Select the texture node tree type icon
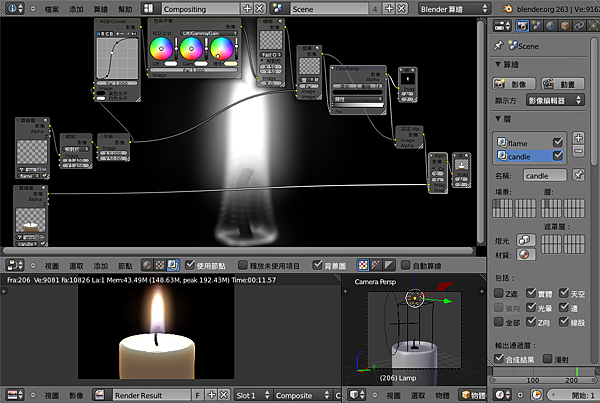 pos(160,265)
